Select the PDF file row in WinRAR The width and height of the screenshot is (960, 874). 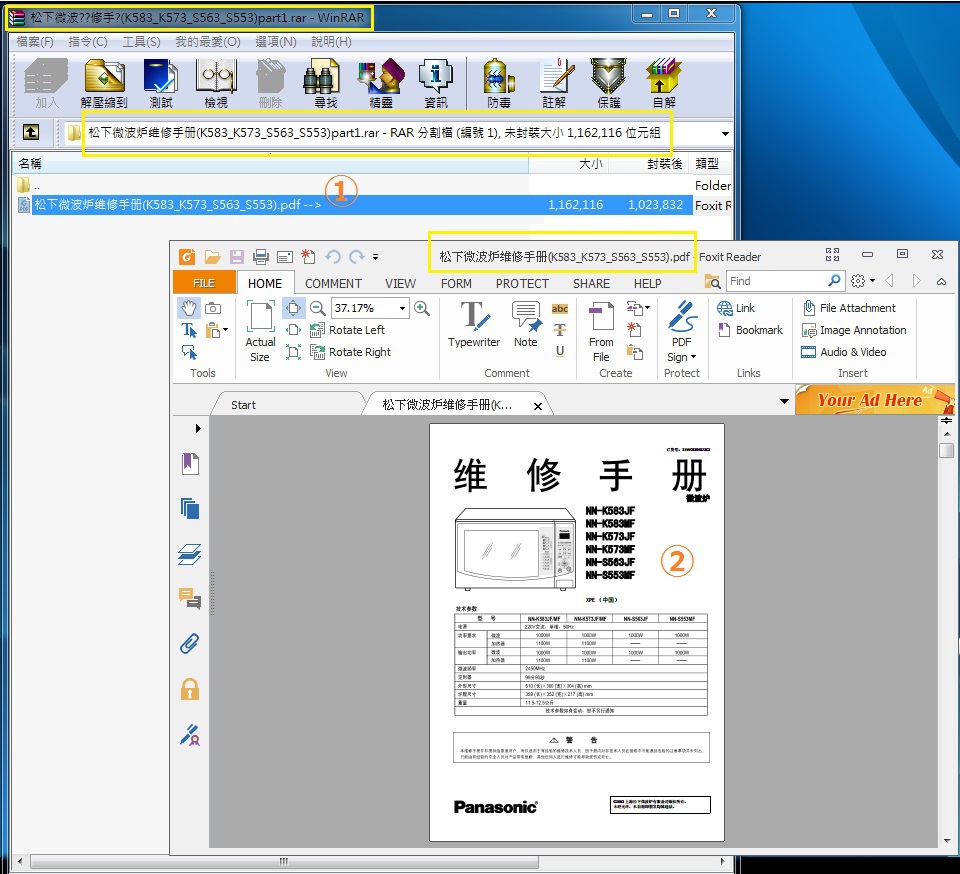362,204
